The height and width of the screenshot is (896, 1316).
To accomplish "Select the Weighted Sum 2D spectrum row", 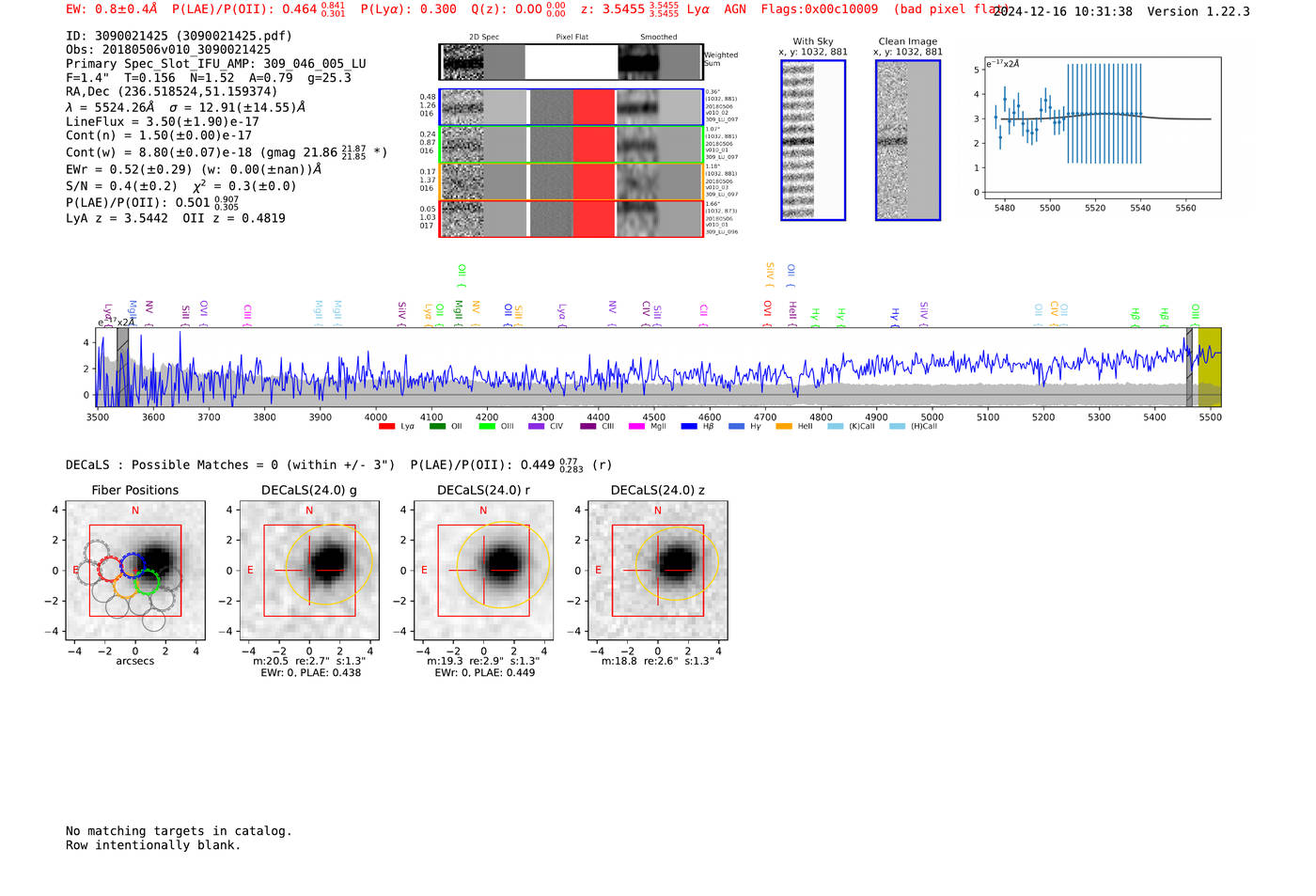I will [x=571, y=62].
